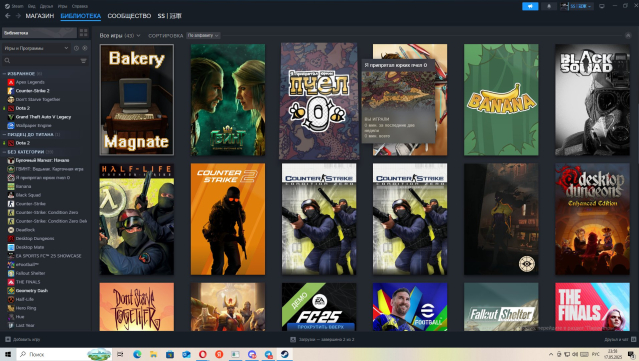Select Banana game cover
The width and height of the screenshot is (639, 361).
tap(501, 100)
